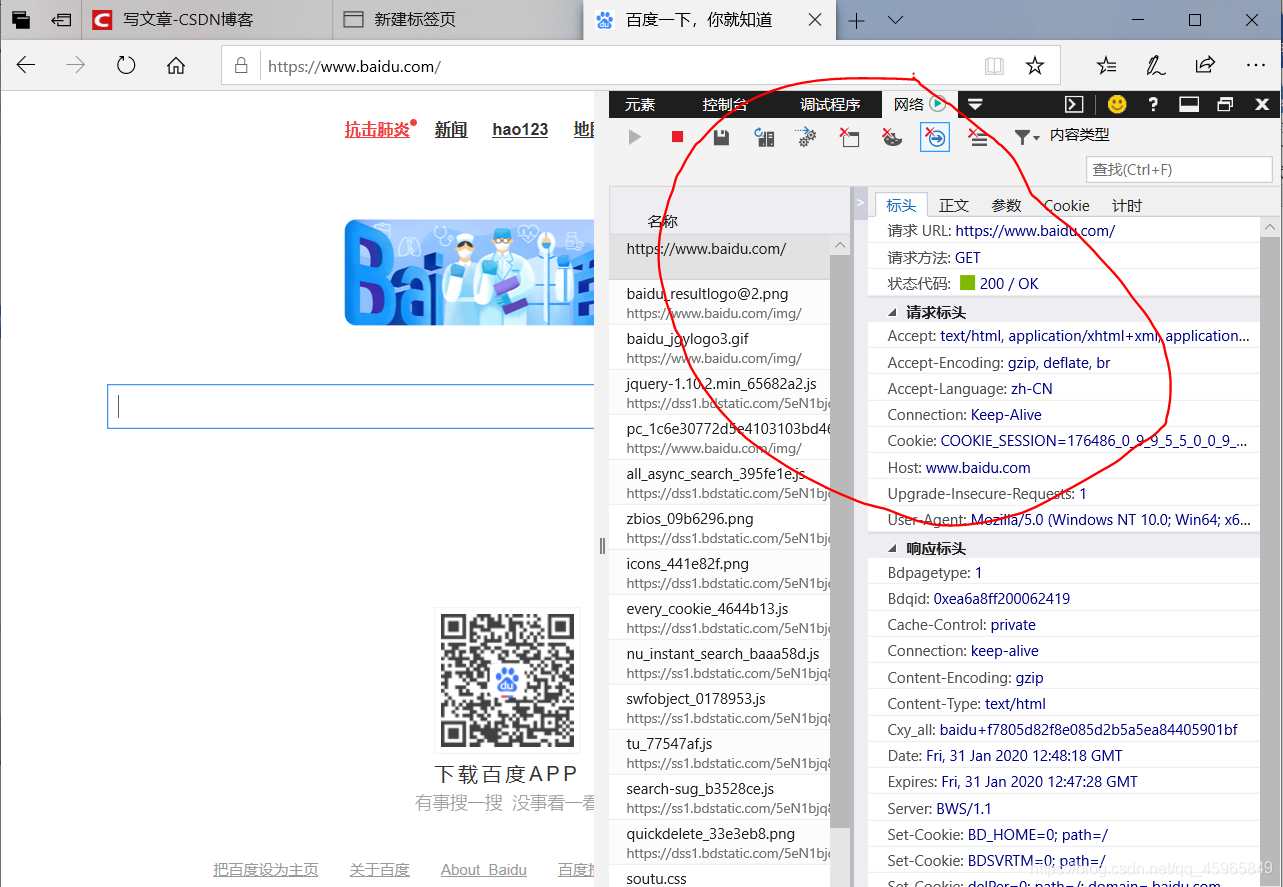1283x887 pixels.
Task: Collapse the details pane with > arrow
Action: pyautogui.click(x=860, y=202)
